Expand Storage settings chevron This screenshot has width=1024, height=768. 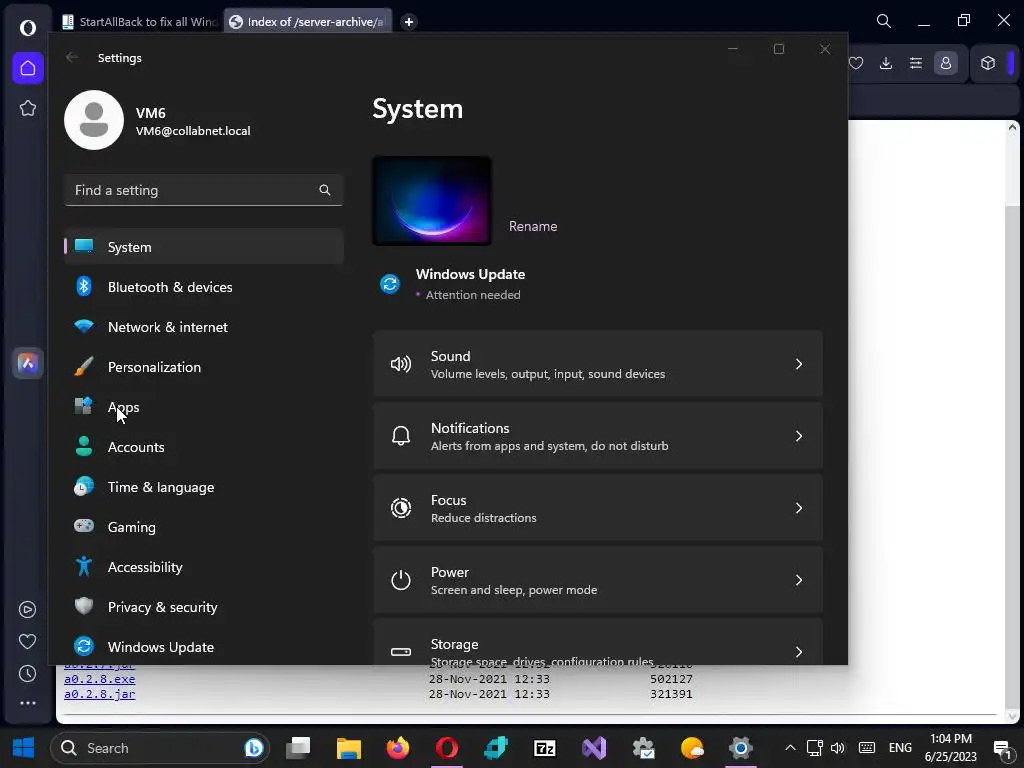[799, 652]
